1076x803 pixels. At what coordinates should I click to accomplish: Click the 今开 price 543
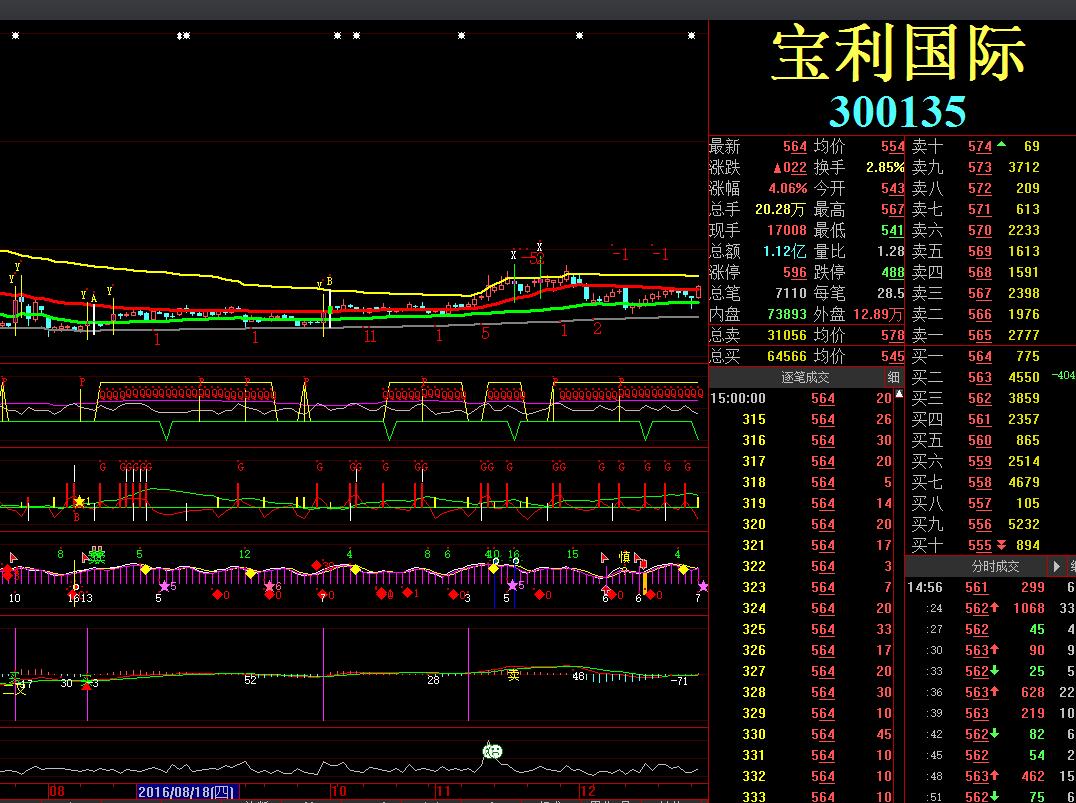893,188
